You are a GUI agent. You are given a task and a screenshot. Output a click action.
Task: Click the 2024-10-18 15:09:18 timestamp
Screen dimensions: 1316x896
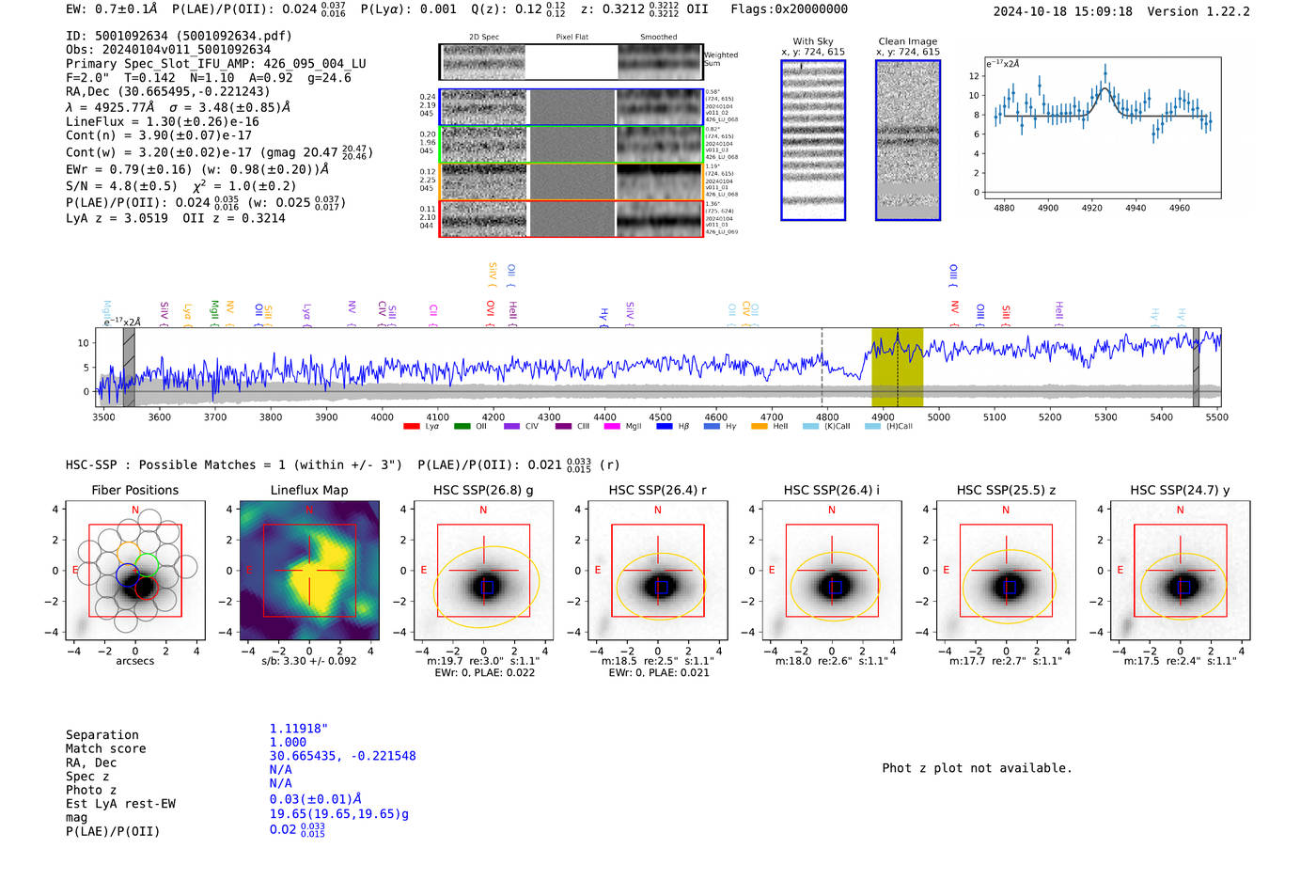(1063, 11)
